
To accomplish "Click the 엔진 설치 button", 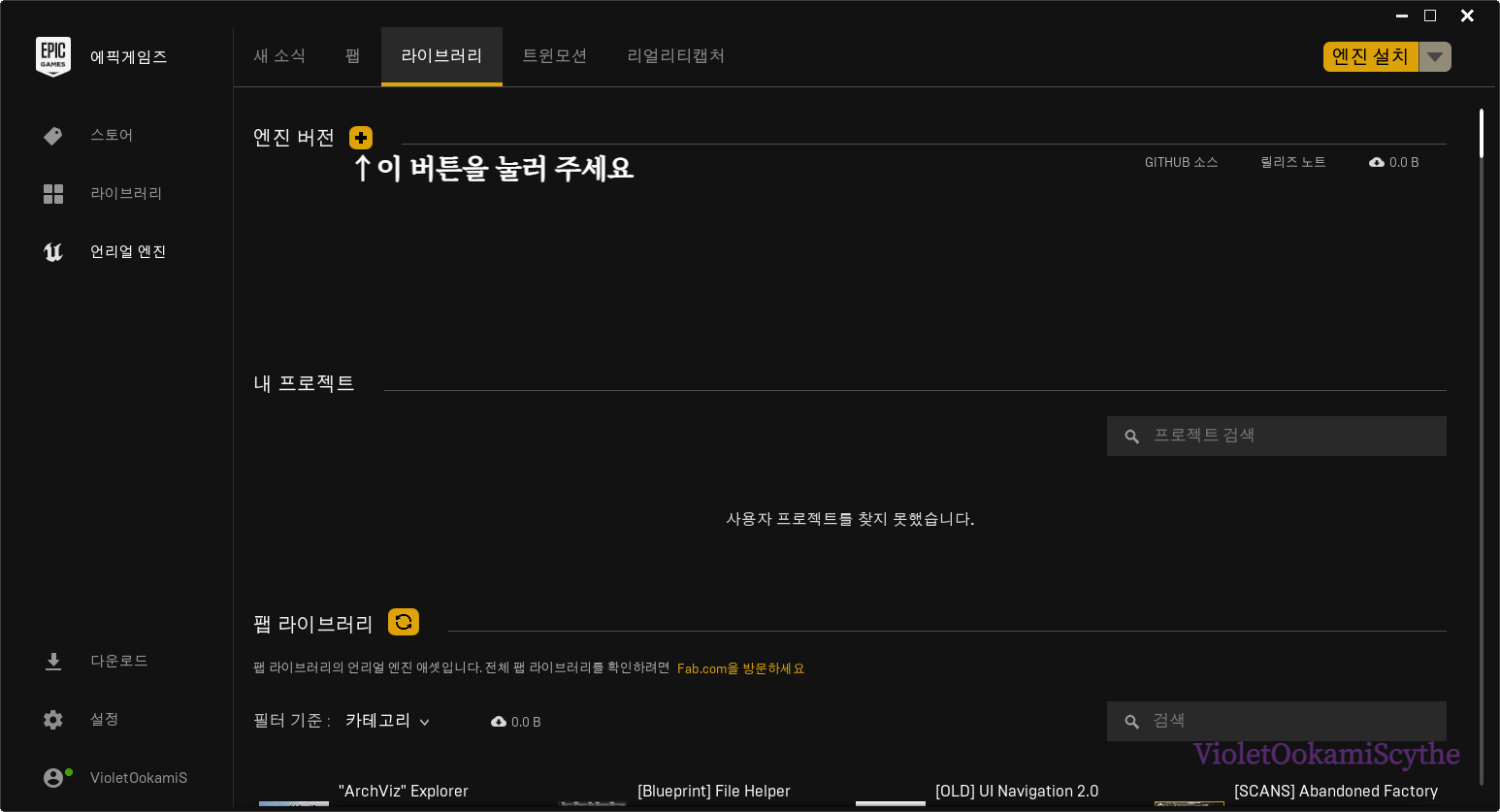I will click(1371, 56).
